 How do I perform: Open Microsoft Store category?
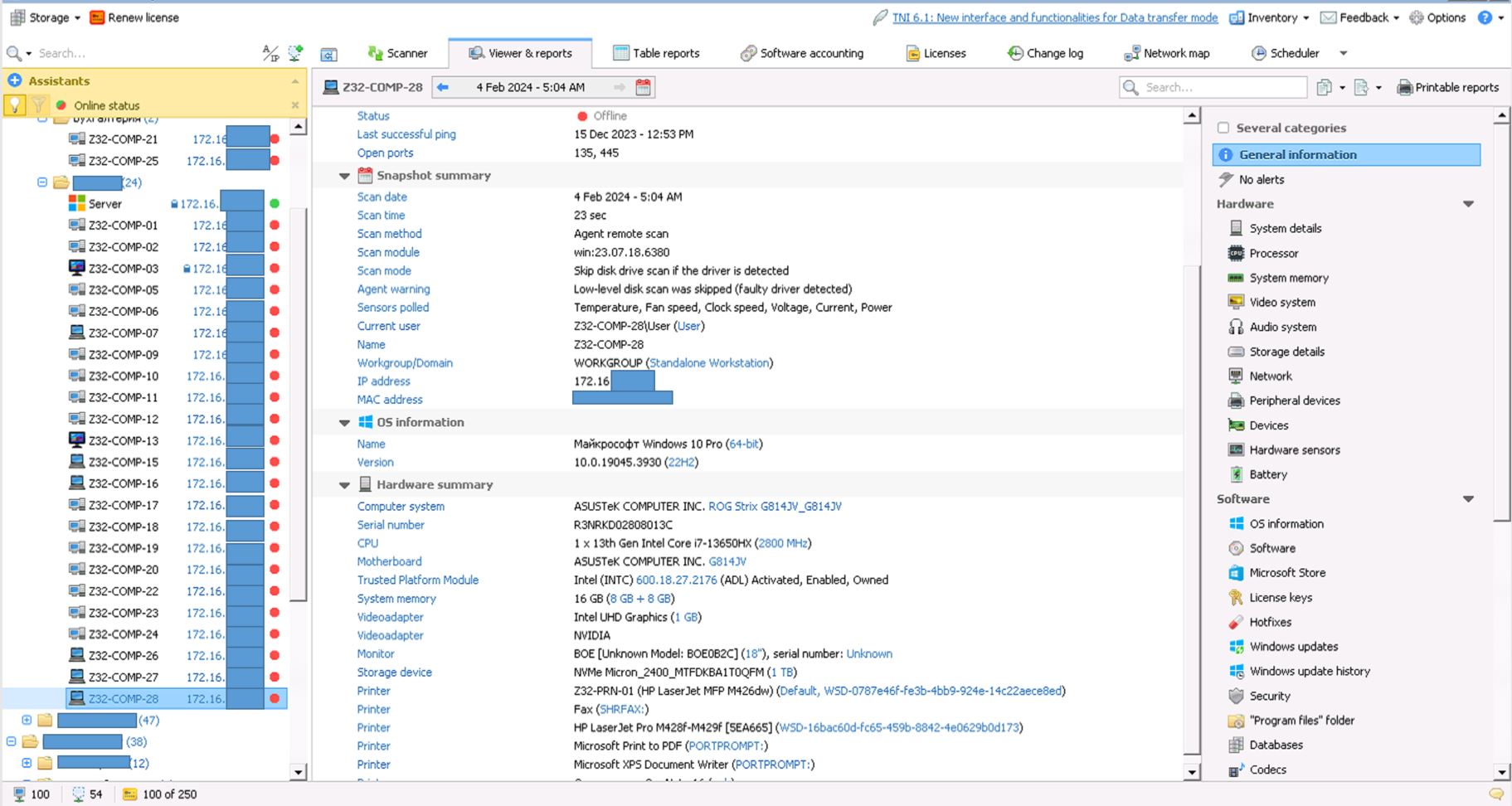tap(1276, 573)
